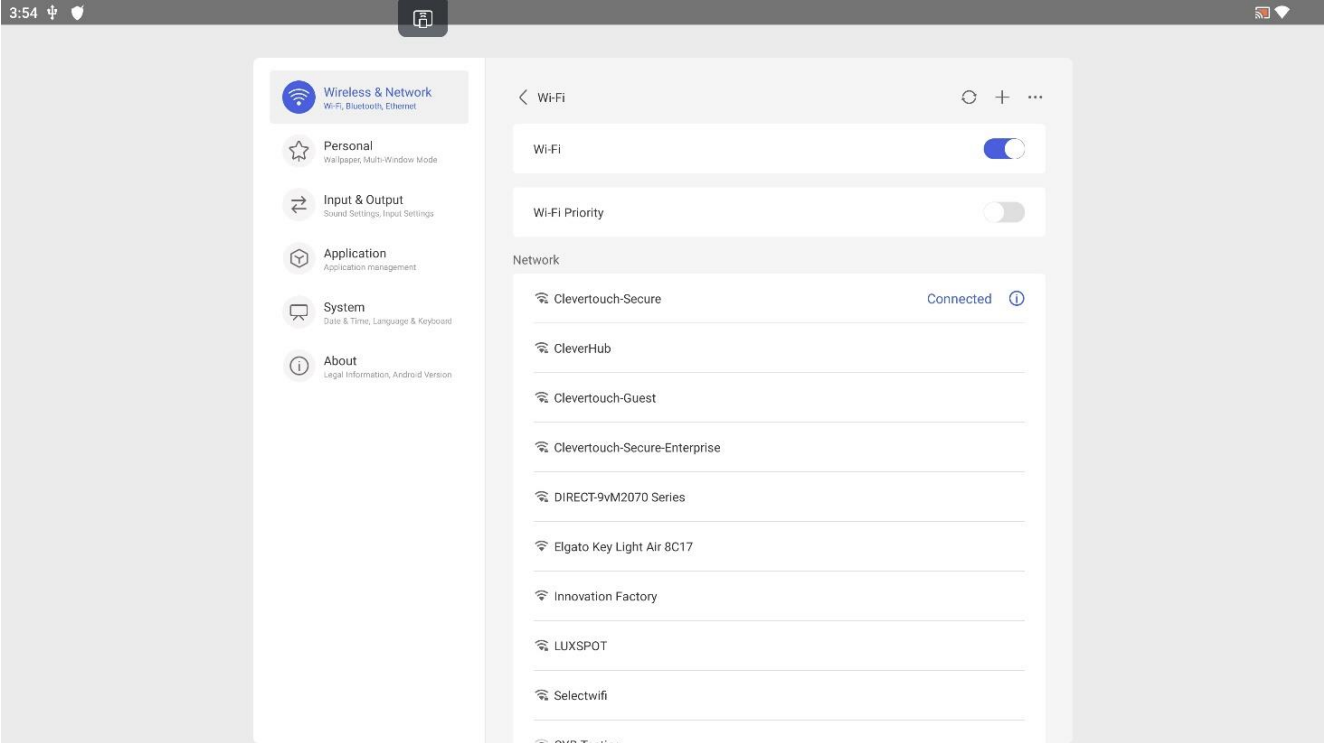Click the Wi-Fi signal icon beside CleverHub
1324x743 pixels.
[542, 349]
